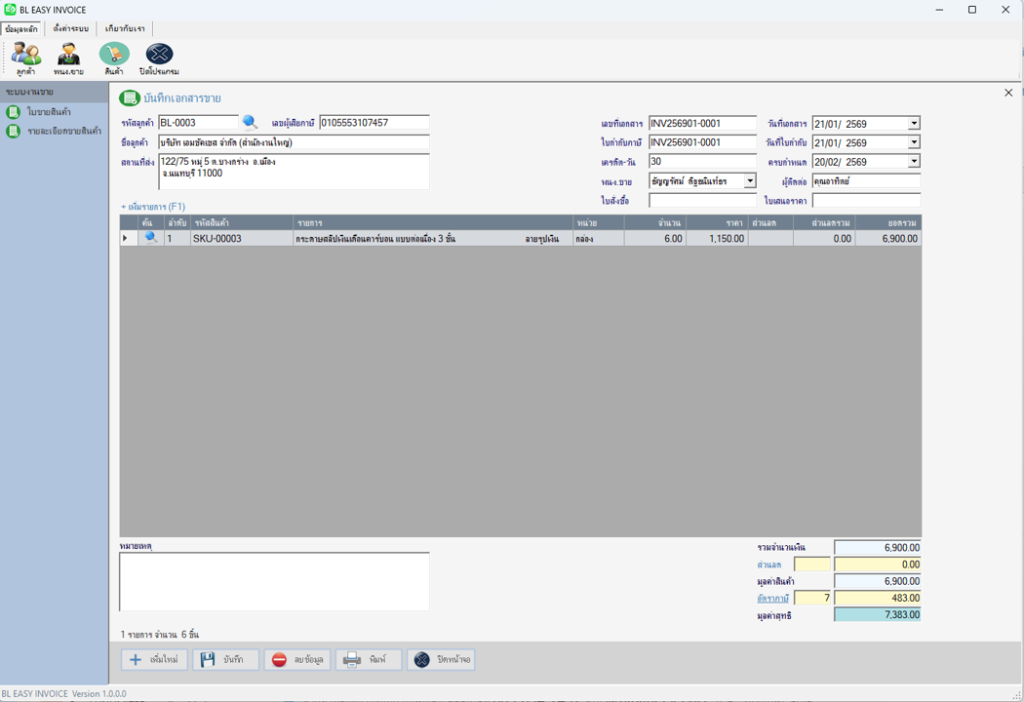1024x702 pixels.
Task: Expand the tax invoice date dropdown
Action: point(913,142)
